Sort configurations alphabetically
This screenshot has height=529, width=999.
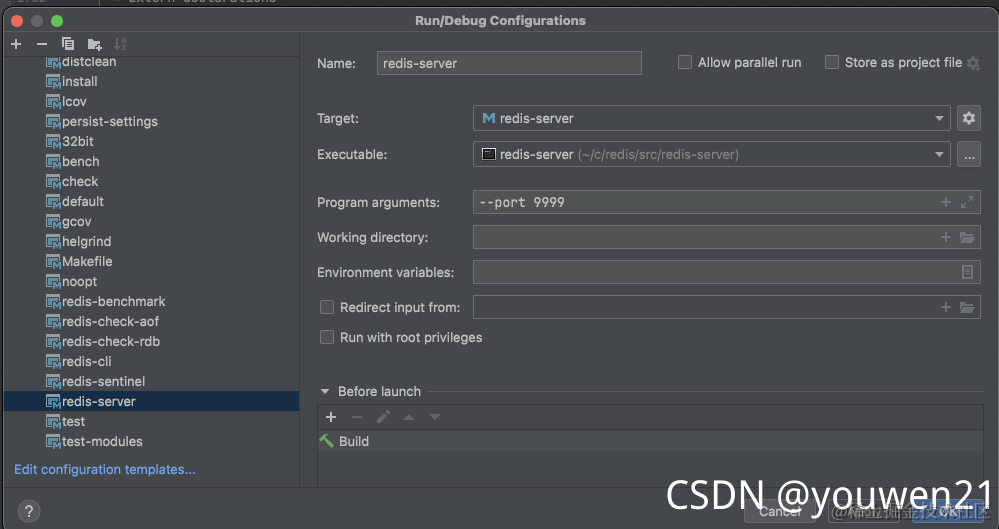(120, 44)
